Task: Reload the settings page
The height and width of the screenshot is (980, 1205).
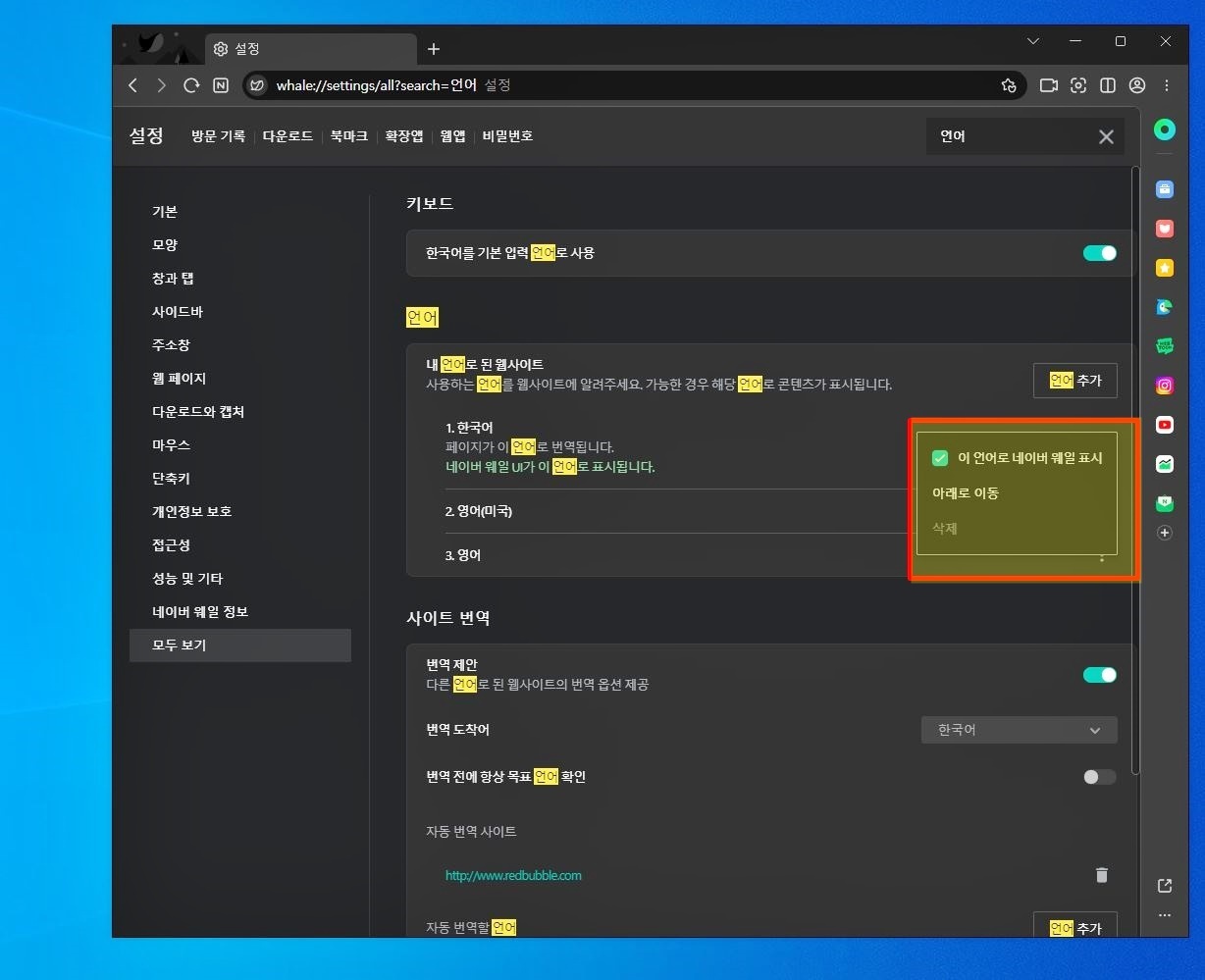Action: pyautogui.click(x=191, y=85)
